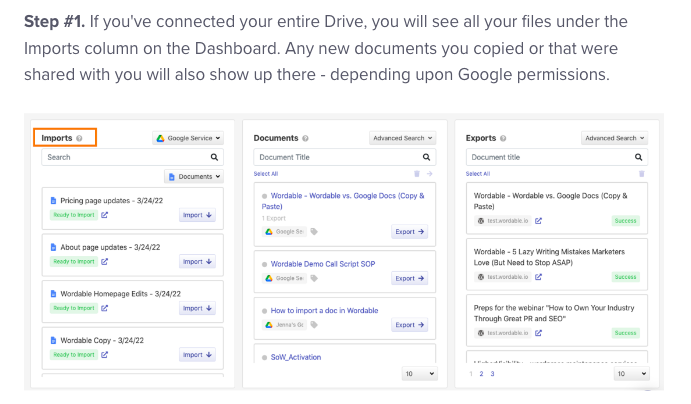
Task: Click Select All in Documents column
Action: [x=266, y=174]
